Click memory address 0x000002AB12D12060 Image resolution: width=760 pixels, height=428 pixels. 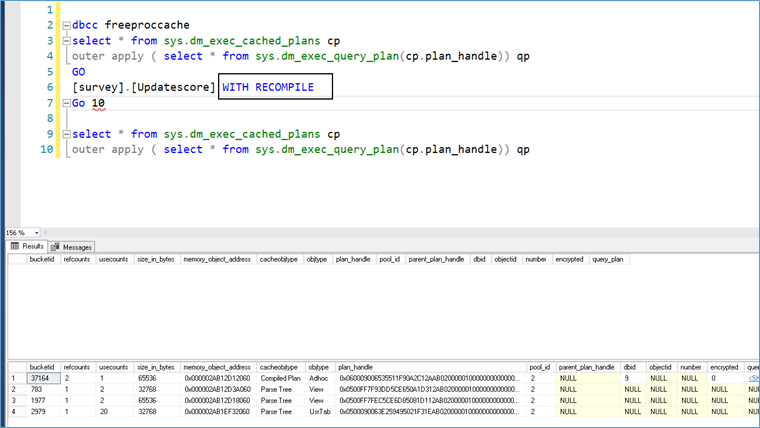[x=217, y=378]
